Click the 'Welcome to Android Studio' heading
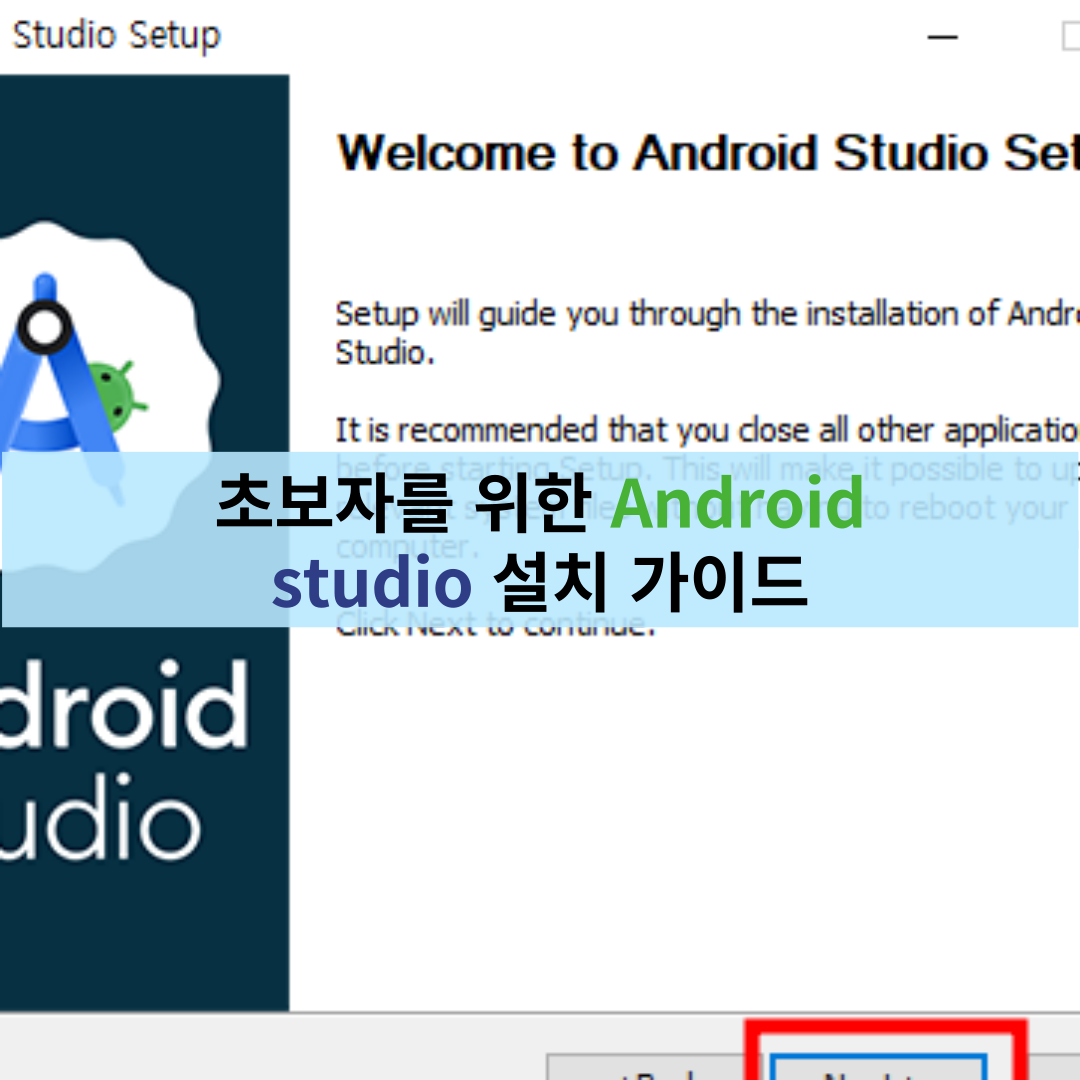 point(708,152)
